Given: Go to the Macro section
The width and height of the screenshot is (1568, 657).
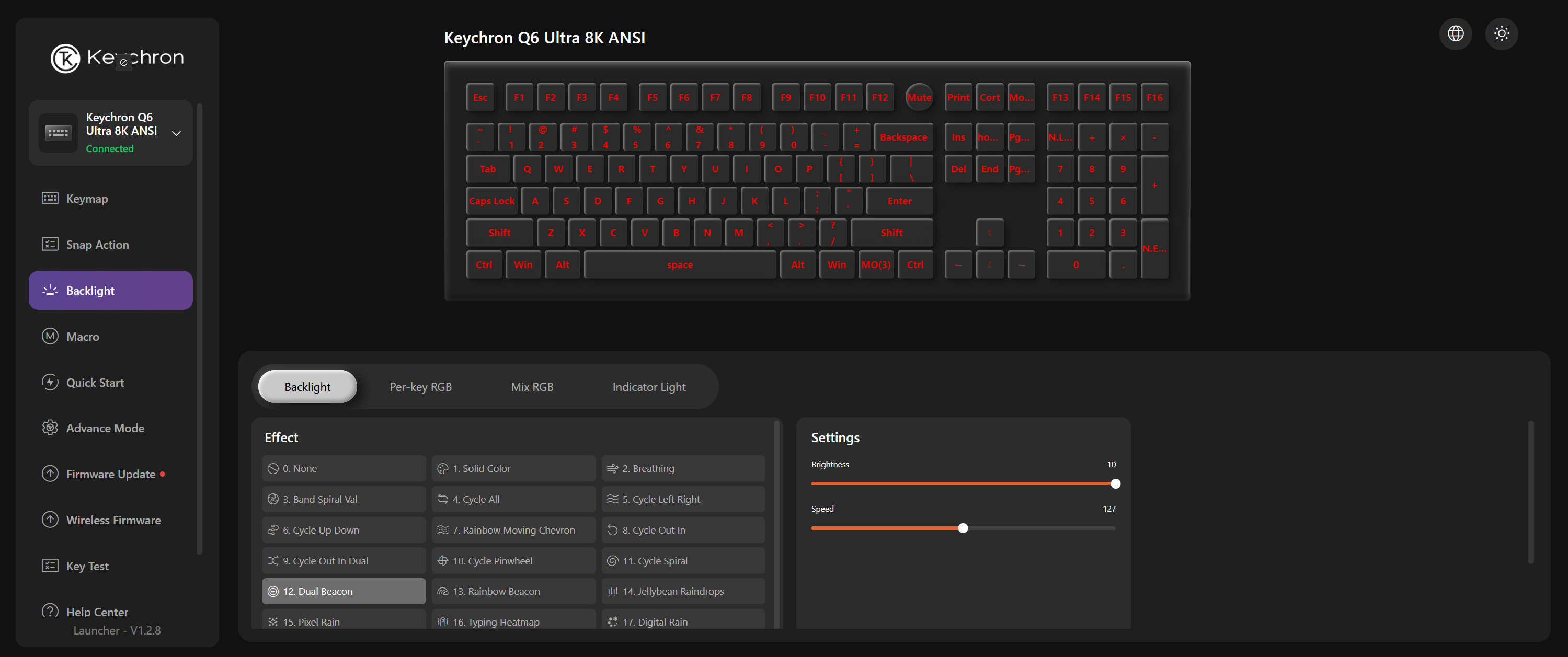Looking at the screenshot, I should (82, 337).
